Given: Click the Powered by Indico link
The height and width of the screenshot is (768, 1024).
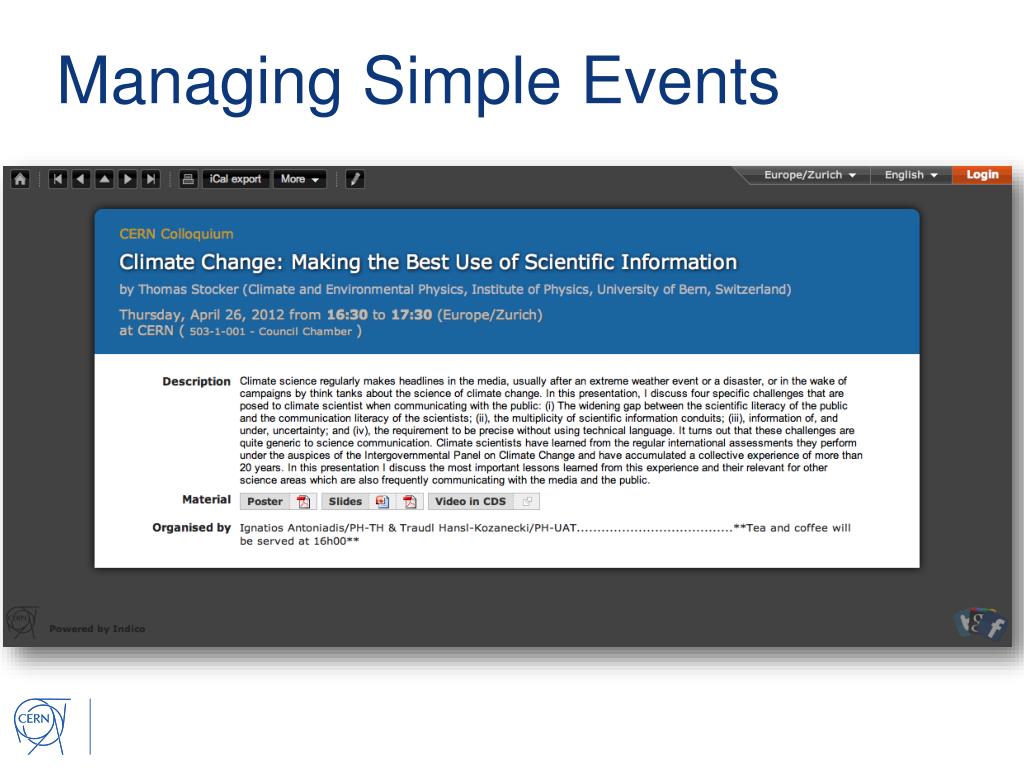Looking at the screenshot, I should [x=97, y=628].
